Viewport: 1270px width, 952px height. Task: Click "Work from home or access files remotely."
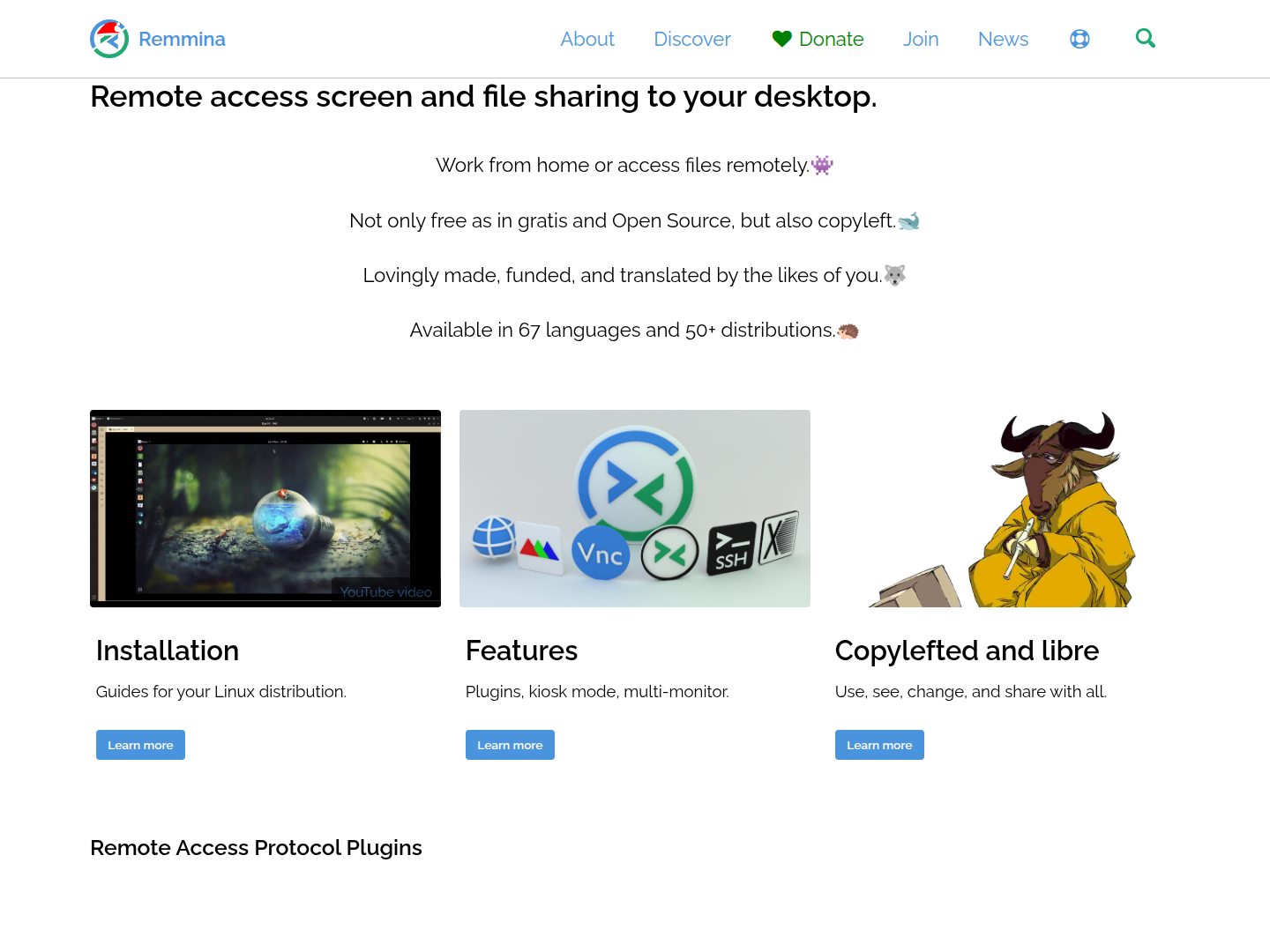623,165
